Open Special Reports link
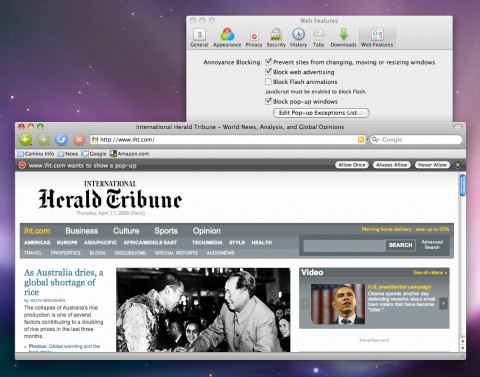The height and width of the screenshot is (377, 480). (176, 253)
